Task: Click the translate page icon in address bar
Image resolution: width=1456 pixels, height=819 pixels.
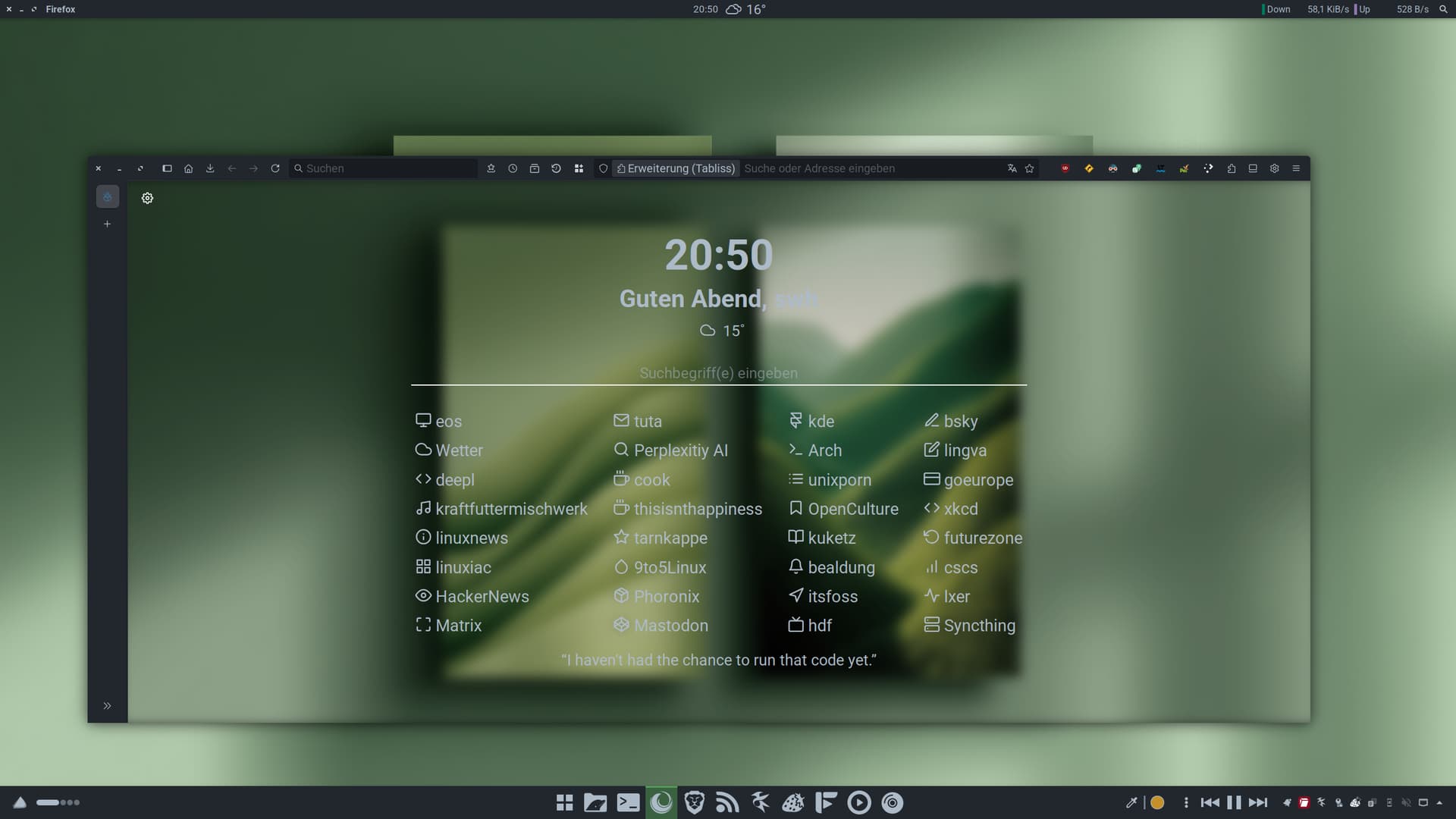Action: (1012, 168)
